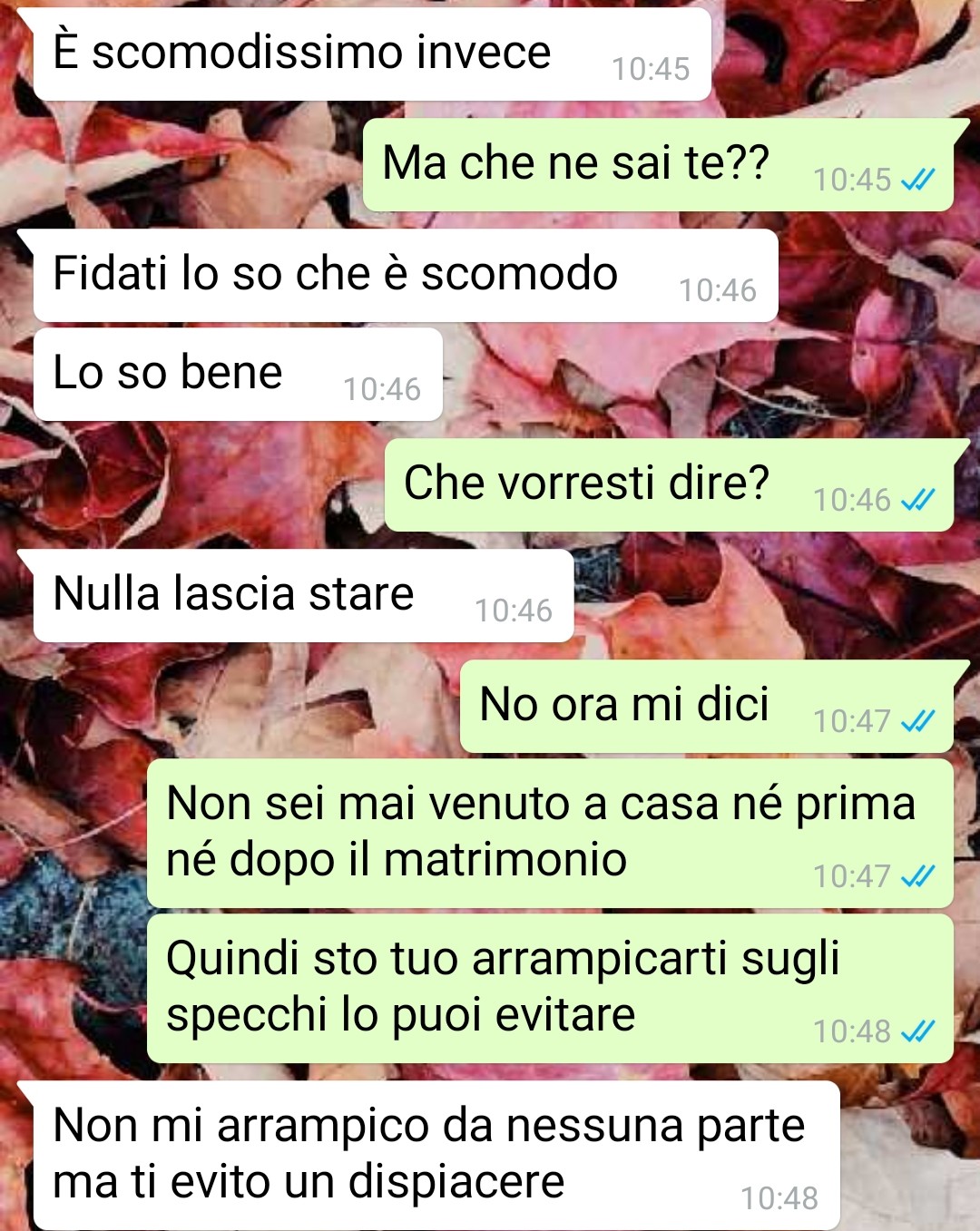
Task: Tap the 10:46 timestamp on "Lo so bene"
Action: pos(382,389)
